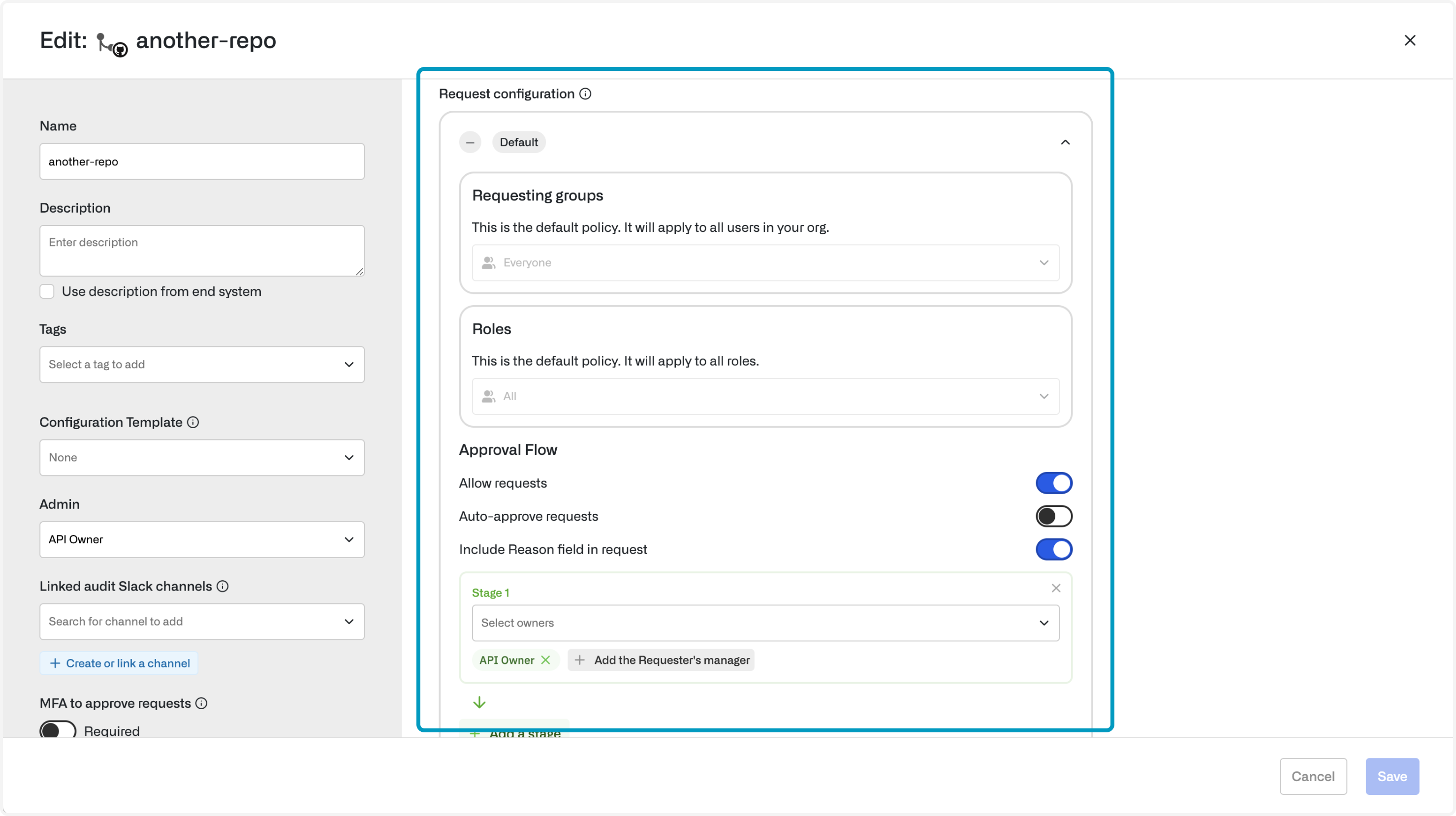Click the GitHub repo icon in the title

[112, 44]
